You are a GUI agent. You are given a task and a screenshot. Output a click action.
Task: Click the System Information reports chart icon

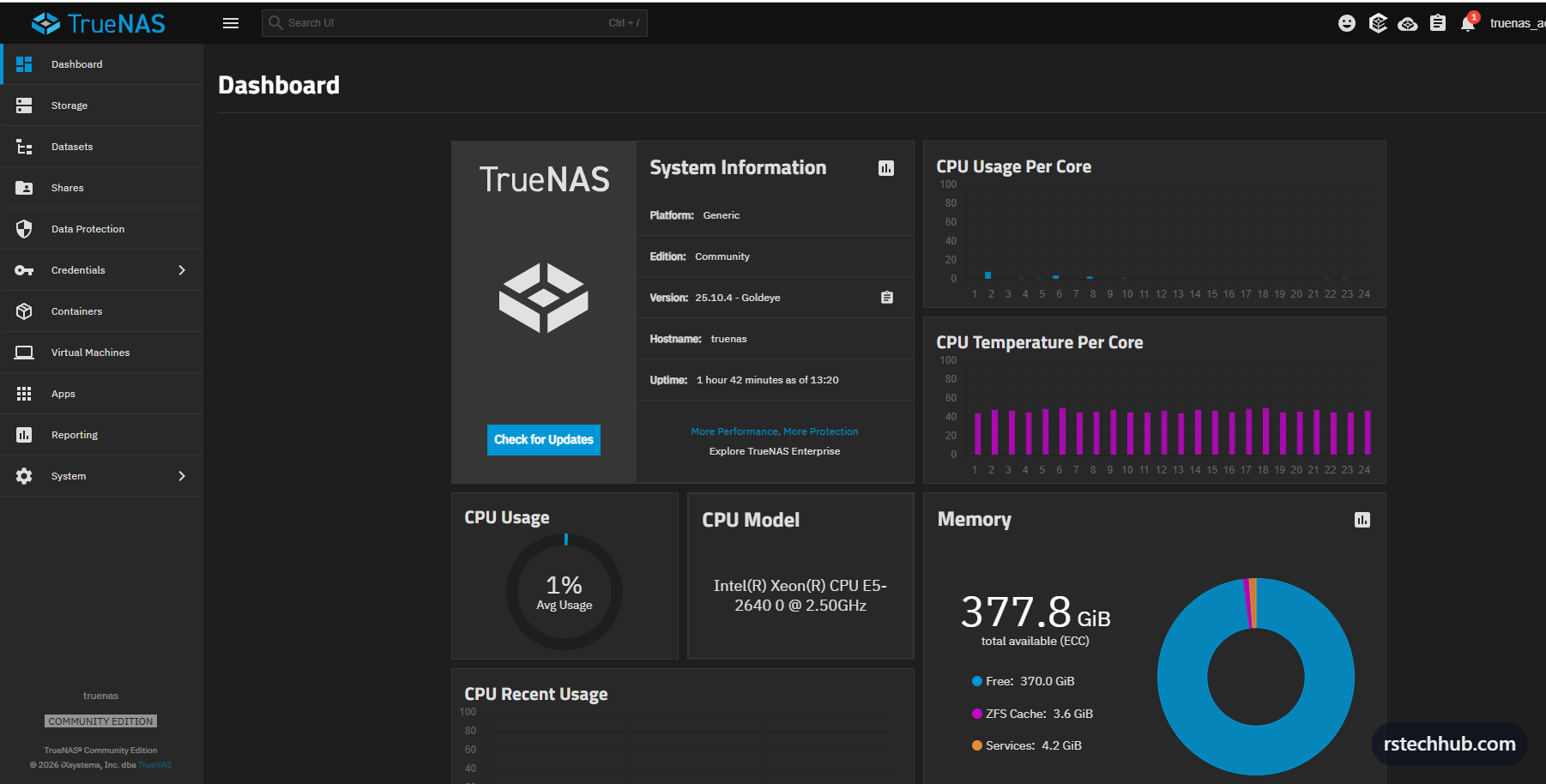[x=886, y=168]
